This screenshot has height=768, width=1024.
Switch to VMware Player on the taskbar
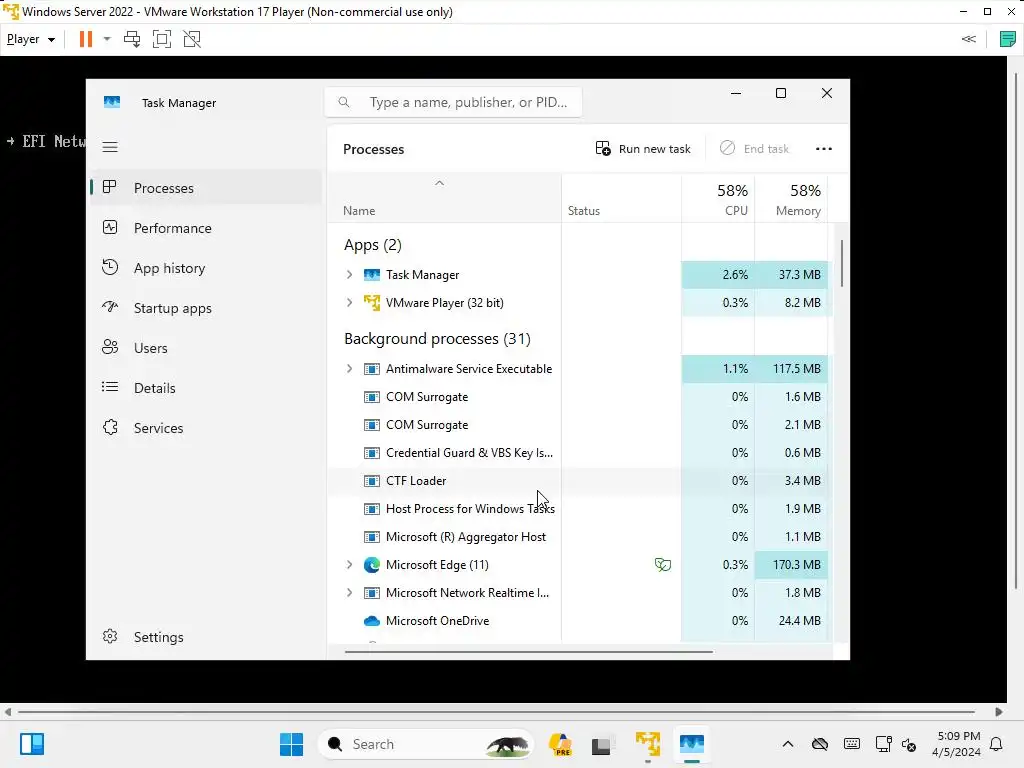[x=648, y=744]
